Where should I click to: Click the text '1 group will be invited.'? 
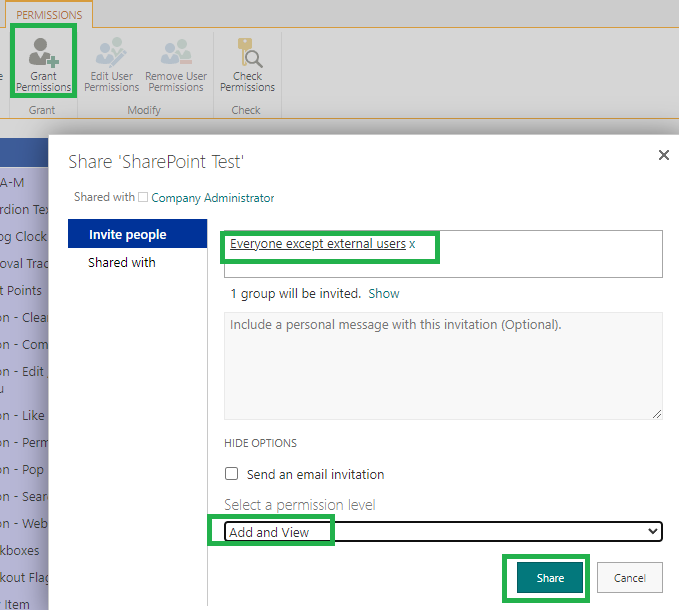pos(296,294)
